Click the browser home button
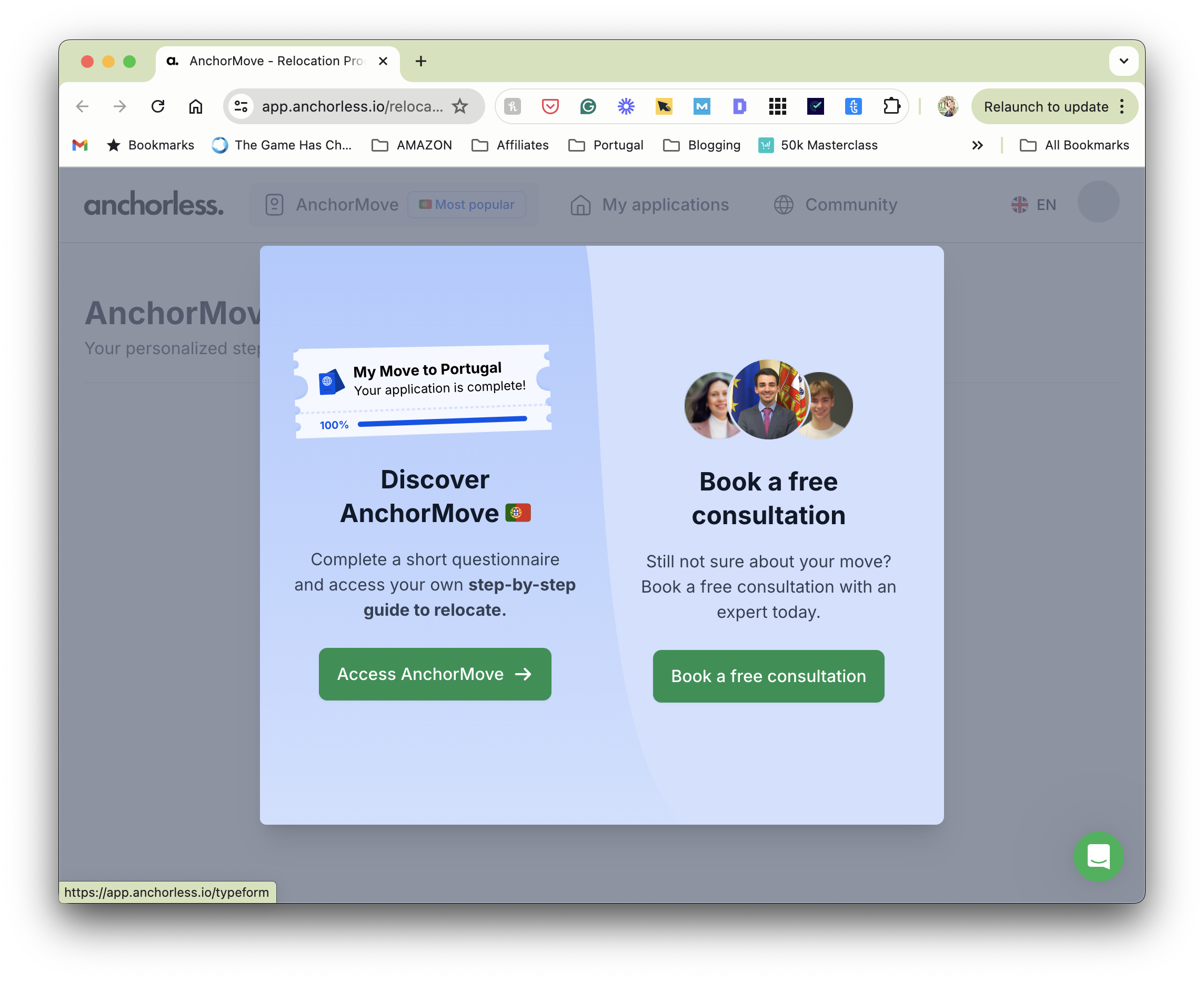Screen dimensions: 1204x981 [195, 106]
